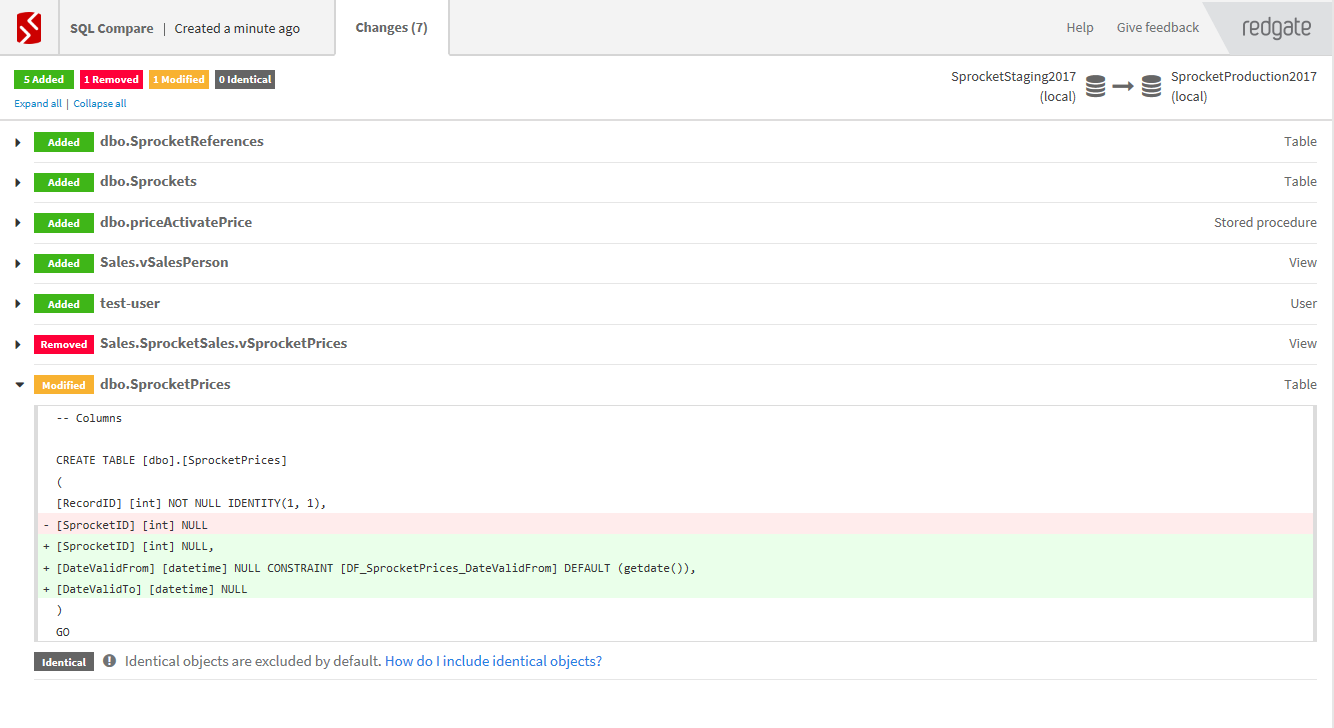This screenshot has height=728, width=1334.
Task: Click the redgate logo in header
Action: 1276,28
